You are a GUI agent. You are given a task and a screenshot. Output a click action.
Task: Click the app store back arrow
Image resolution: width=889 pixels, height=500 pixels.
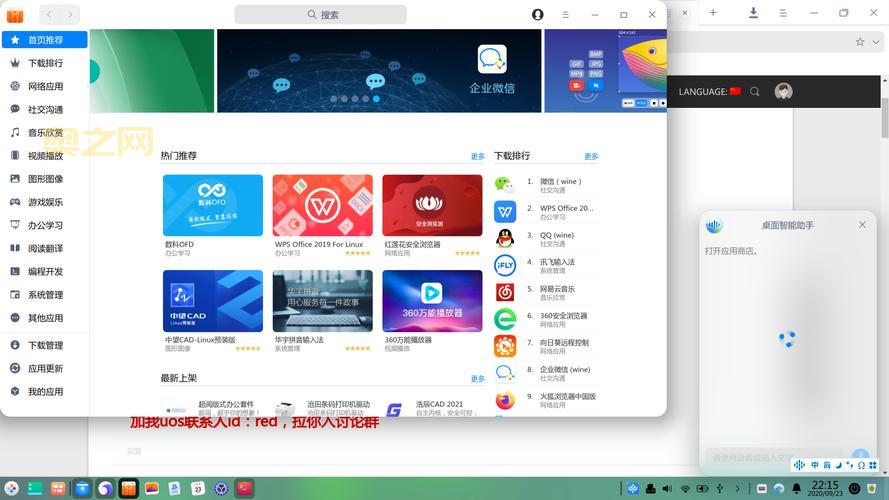click(49, 15)
